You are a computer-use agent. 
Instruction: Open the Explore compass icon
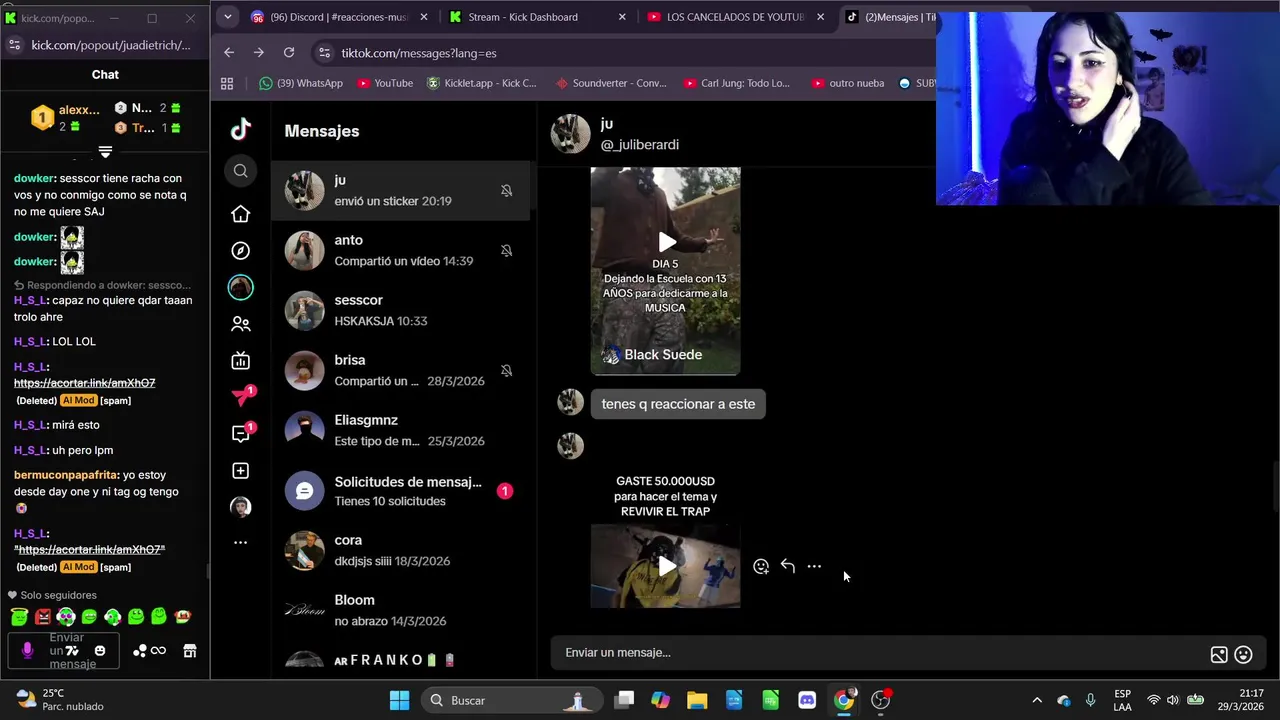[241, 251]
